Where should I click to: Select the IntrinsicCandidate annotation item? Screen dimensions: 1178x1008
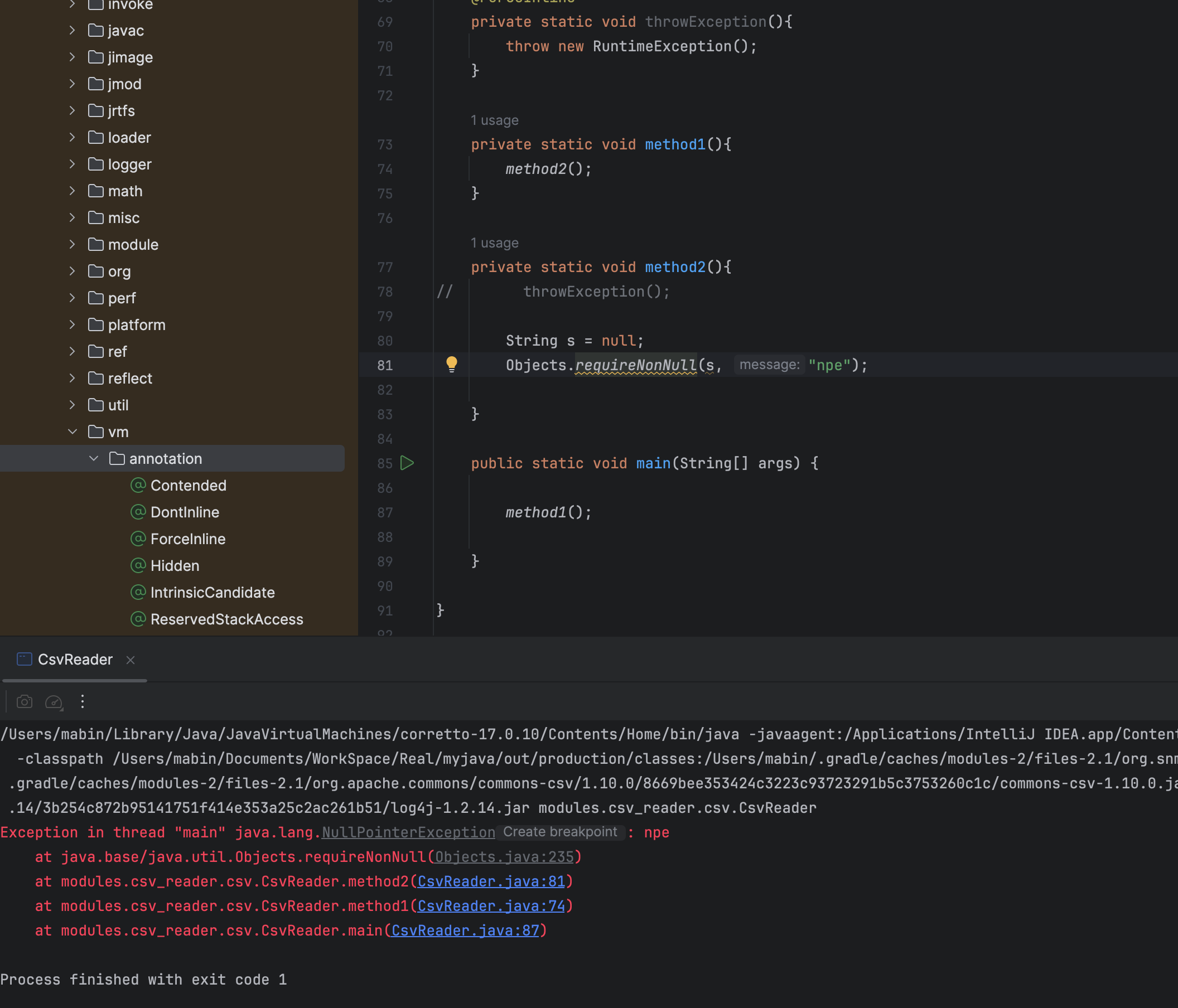click(212, 592)
